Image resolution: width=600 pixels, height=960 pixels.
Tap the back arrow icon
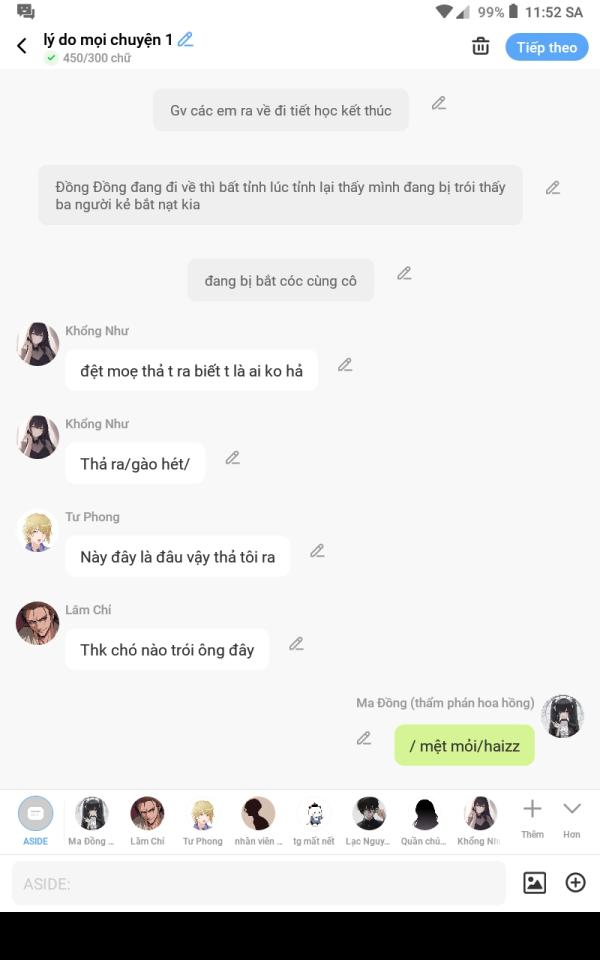22,46
